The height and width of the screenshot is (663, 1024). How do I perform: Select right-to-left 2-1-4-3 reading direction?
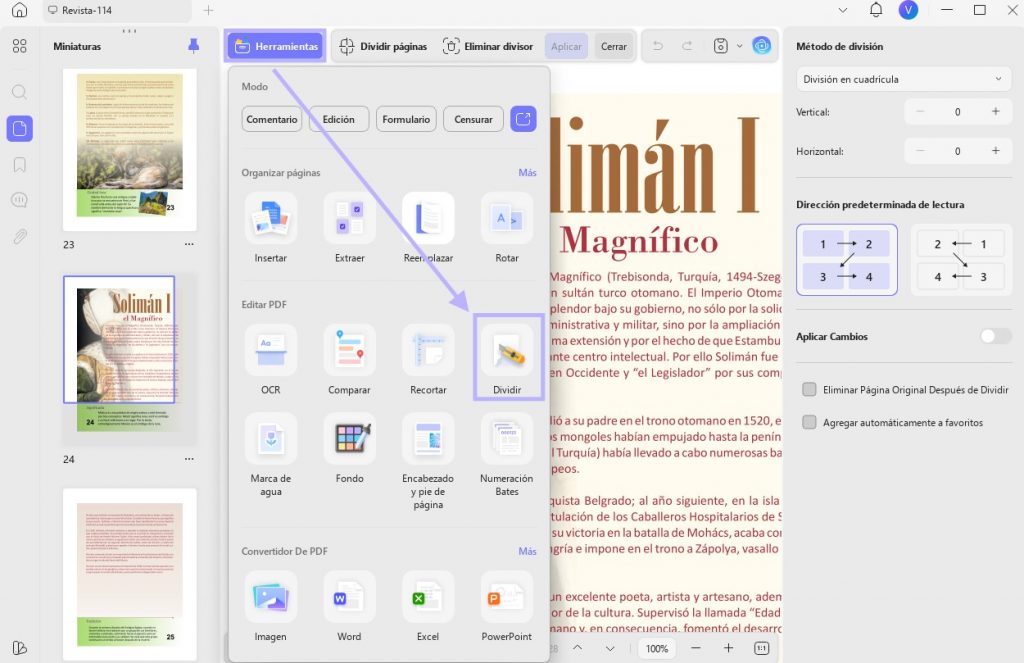coord(961,260)
